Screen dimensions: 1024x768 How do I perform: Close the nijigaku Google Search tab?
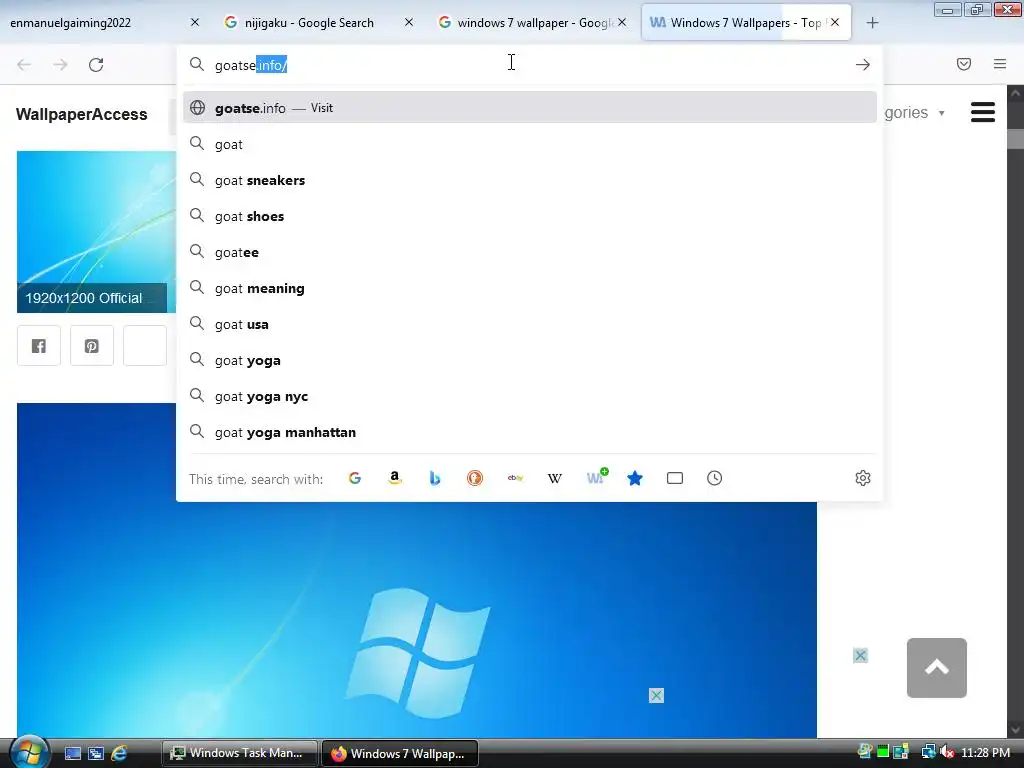coord(409,22)
